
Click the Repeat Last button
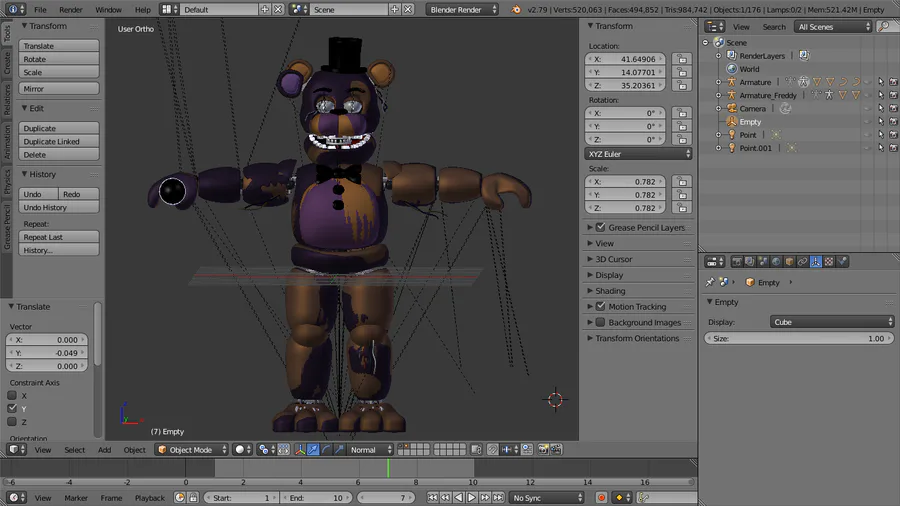coord(59,237)
